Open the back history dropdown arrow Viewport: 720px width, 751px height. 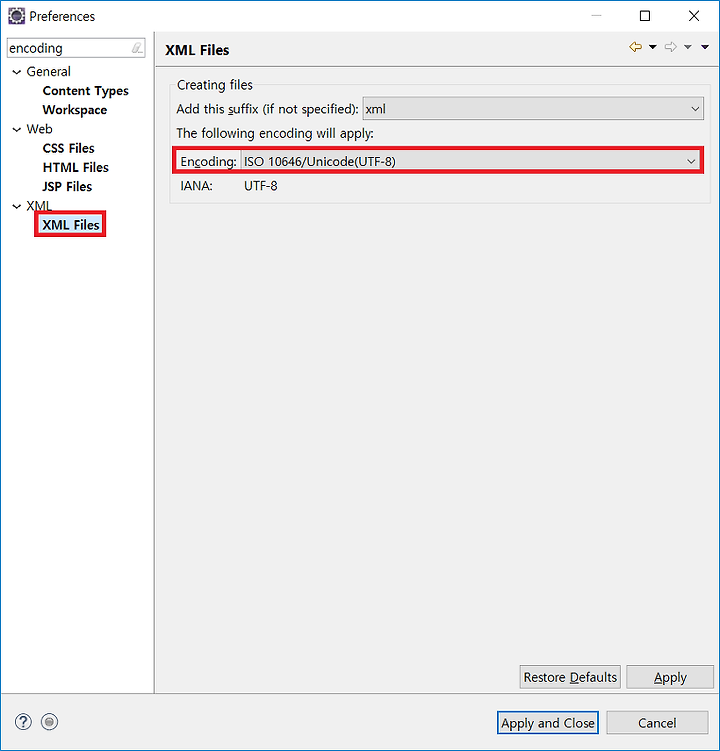652,47
